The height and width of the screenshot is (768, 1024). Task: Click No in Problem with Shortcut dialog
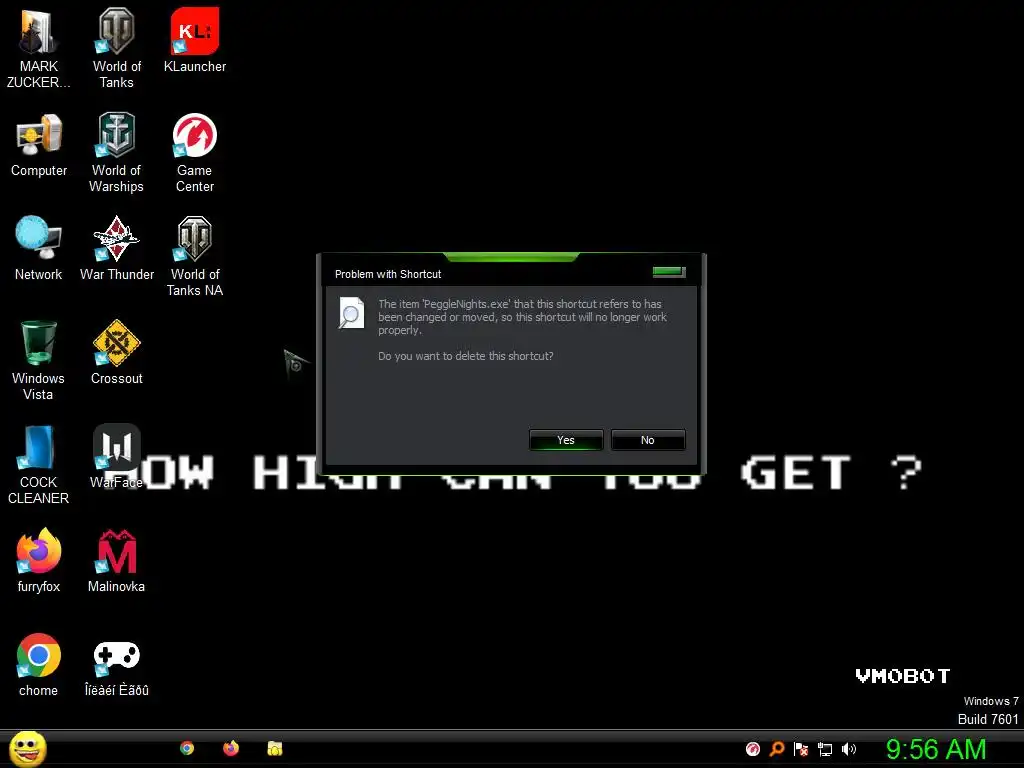tap(648, 440)
